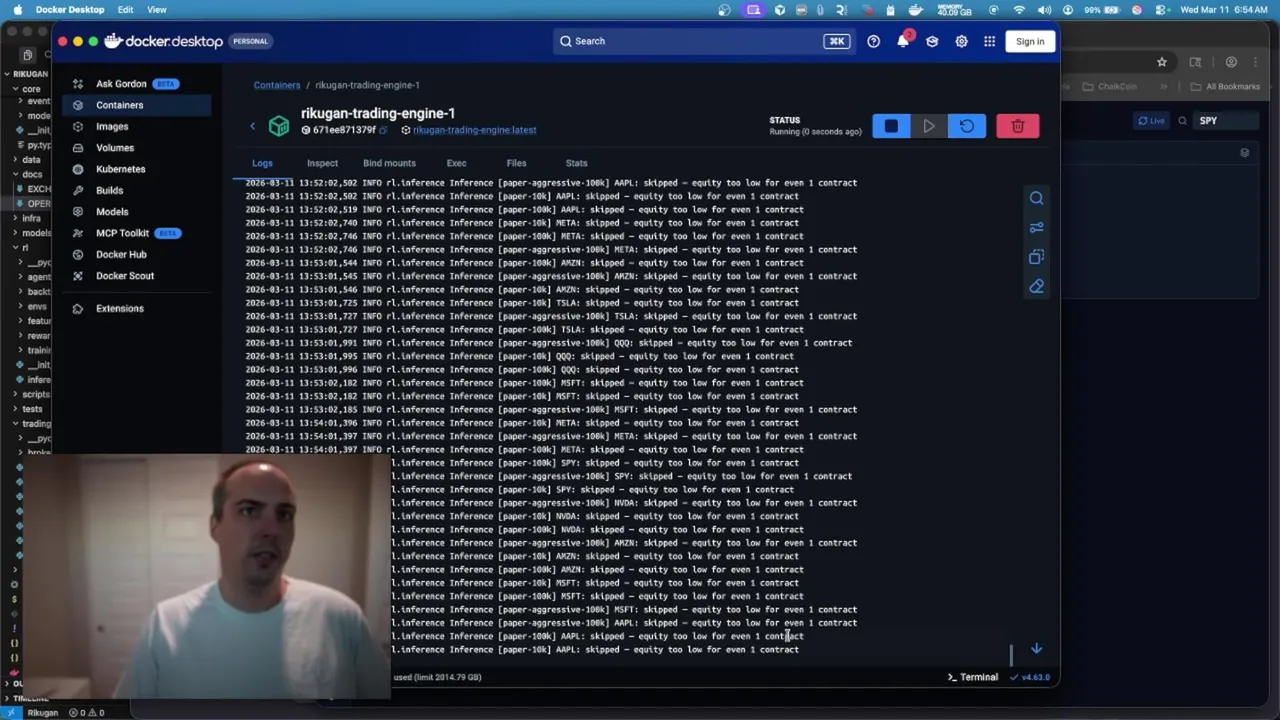This screenshot has width=1280, height=720.
Task: Open log display options icon
Action: coord(1037,228)
